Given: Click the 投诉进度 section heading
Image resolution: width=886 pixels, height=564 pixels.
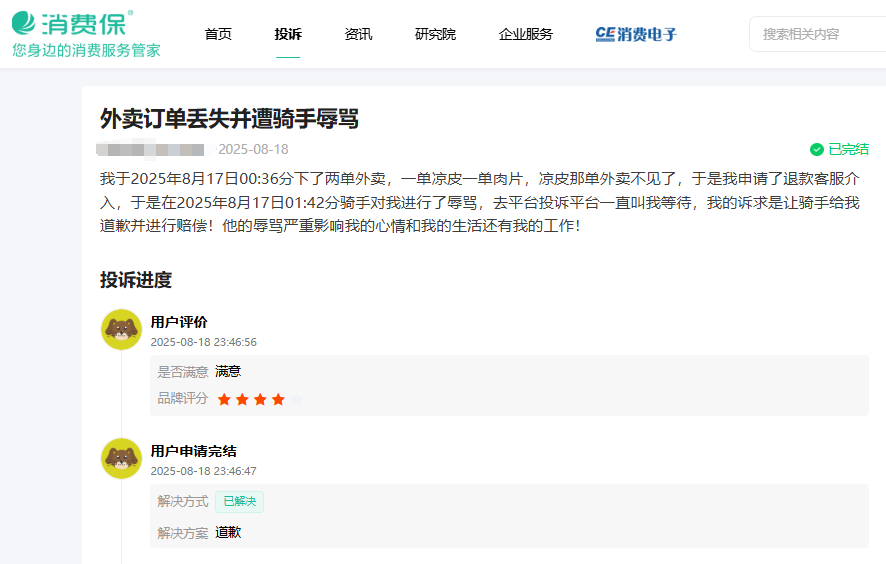Looking at the screenshot, I should tap(136, 280).
